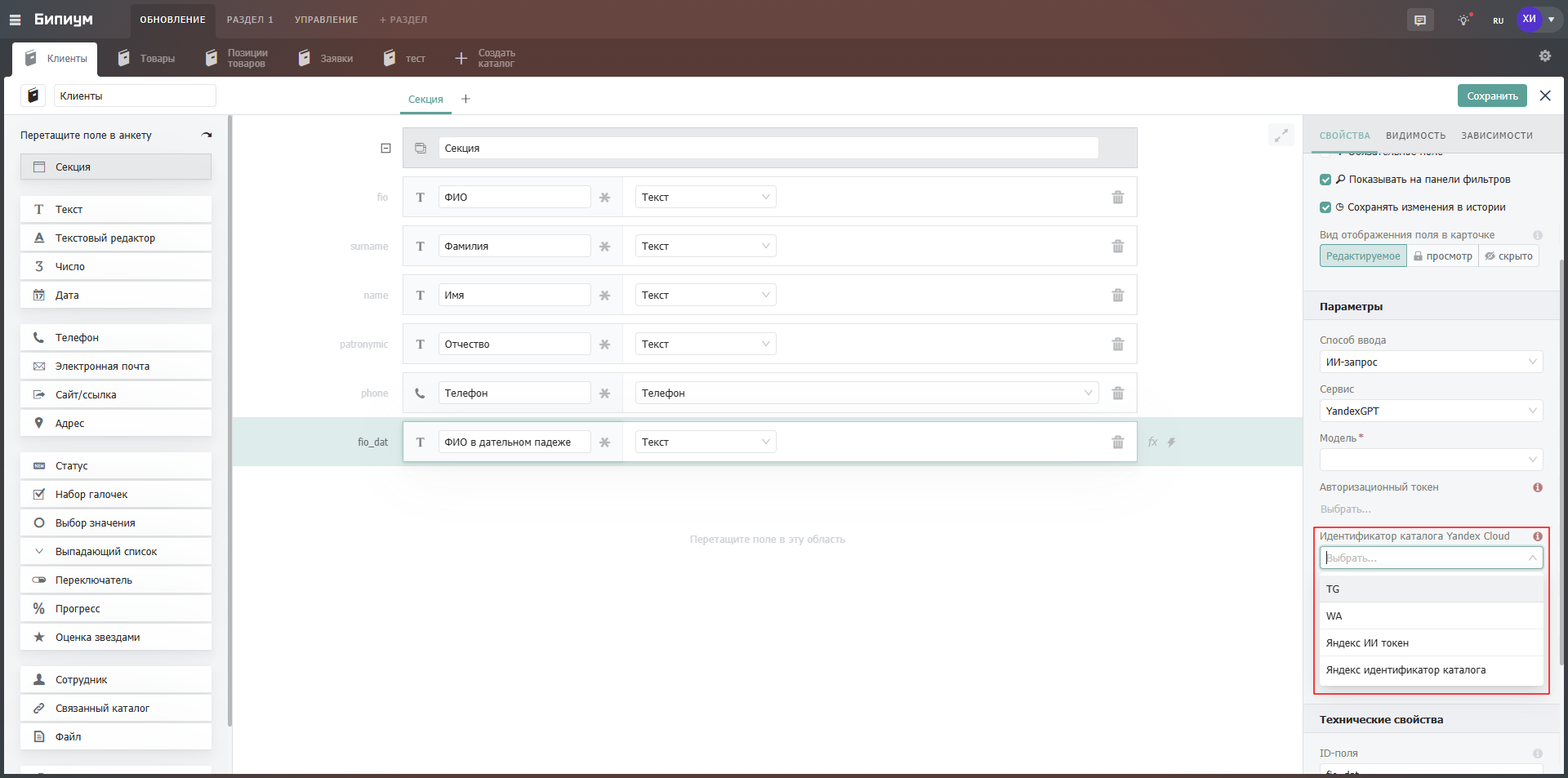The width and height of the screenshot is (1568, 778).
Task: Click the chat messages icon
Action: click(1420, 20)
